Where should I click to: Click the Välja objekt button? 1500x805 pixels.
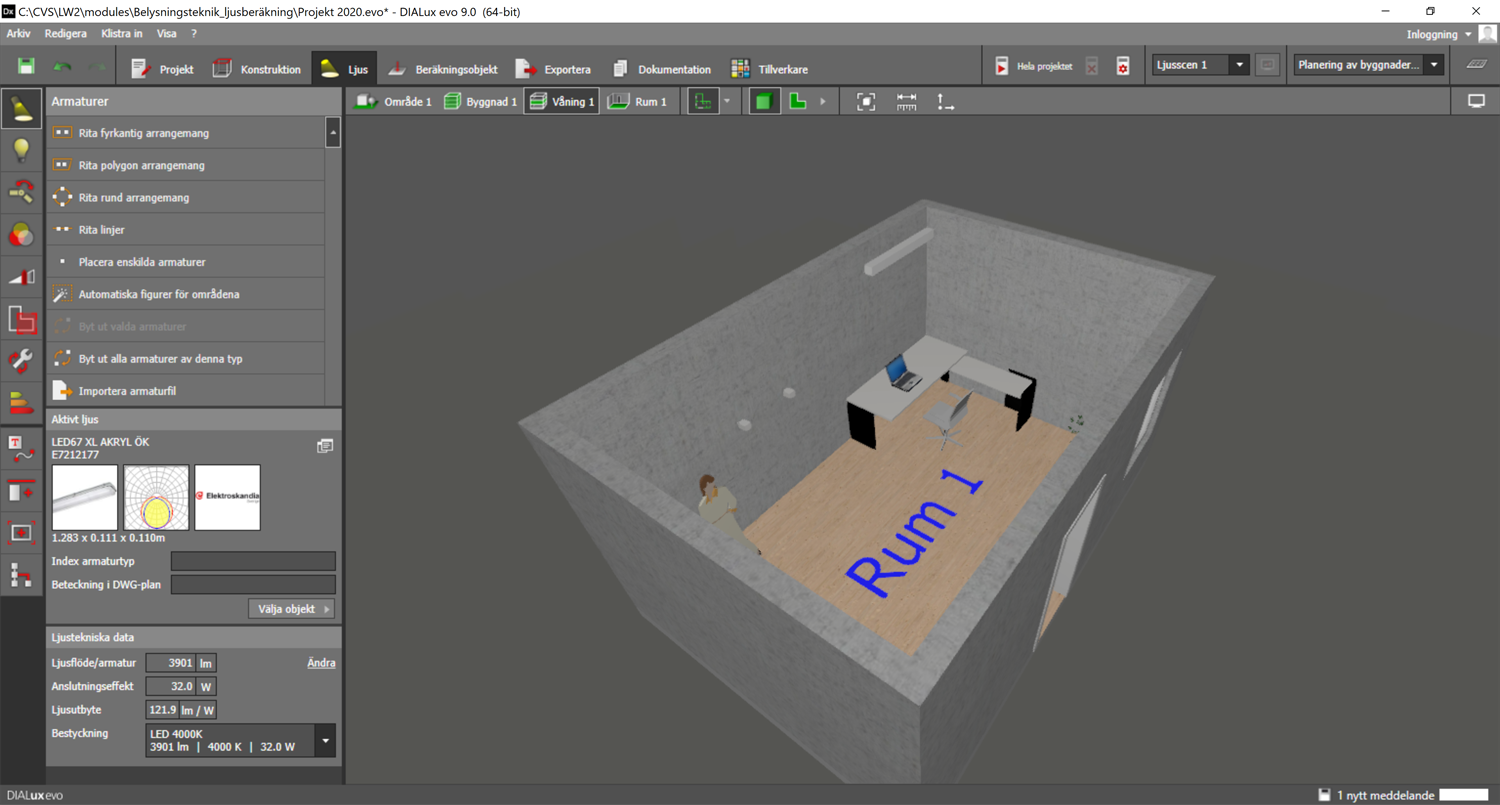point(291,609)
